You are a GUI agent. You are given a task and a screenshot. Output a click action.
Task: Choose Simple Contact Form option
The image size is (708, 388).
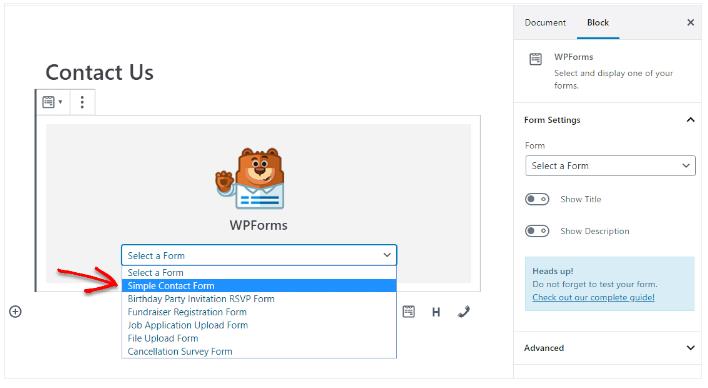point(259,285)
